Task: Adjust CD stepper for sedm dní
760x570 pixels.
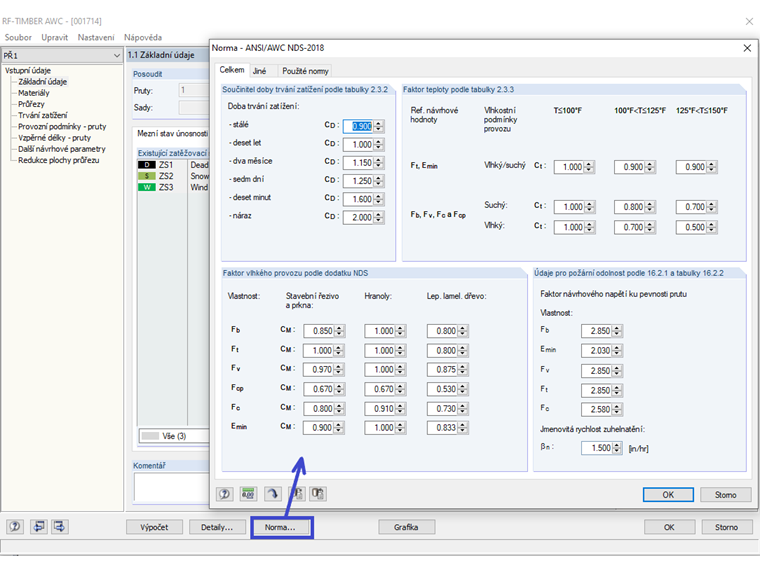Action: pos(379,181)
